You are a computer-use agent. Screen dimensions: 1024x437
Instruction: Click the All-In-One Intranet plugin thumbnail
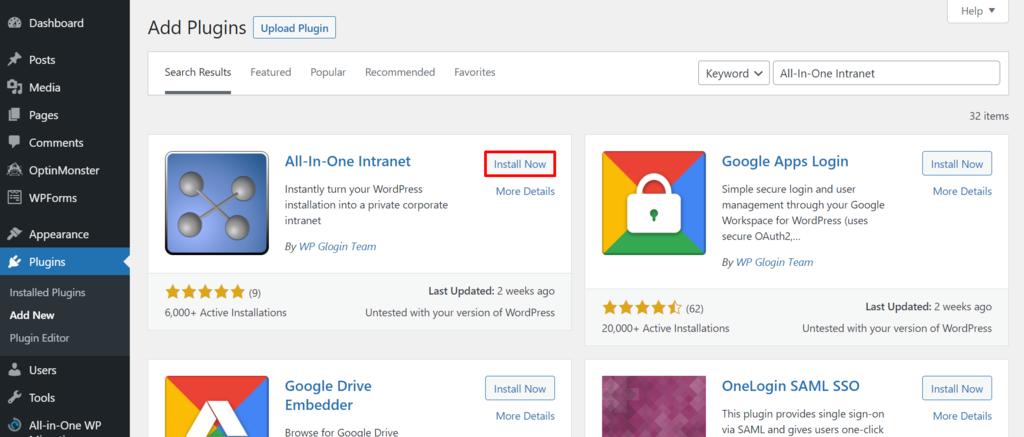point(216,203)
